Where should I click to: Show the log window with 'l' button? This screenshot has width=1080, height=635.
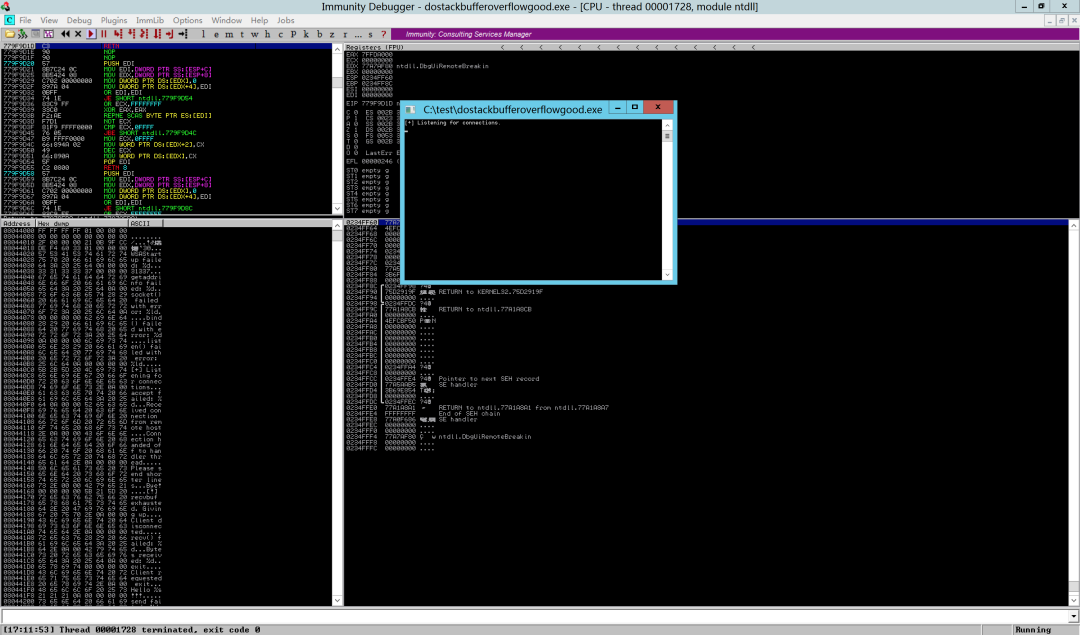203,34
